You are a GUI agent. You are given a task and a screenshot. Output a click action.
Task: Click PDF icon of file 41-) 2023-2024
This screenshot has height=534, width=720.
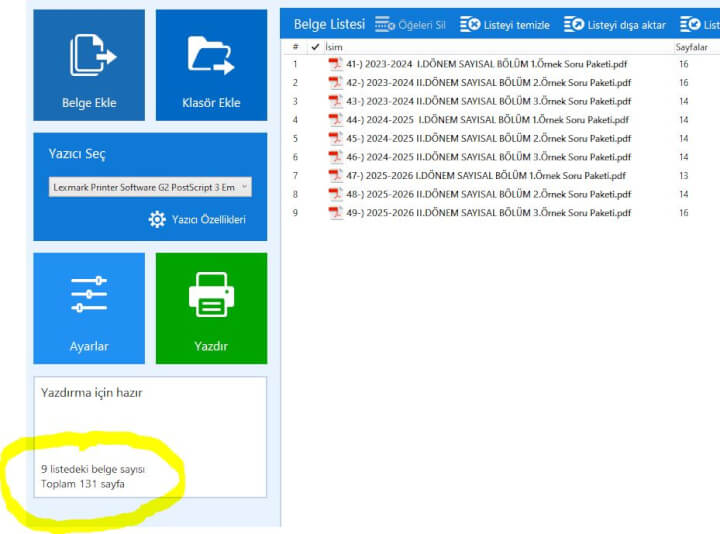point(335,64)
